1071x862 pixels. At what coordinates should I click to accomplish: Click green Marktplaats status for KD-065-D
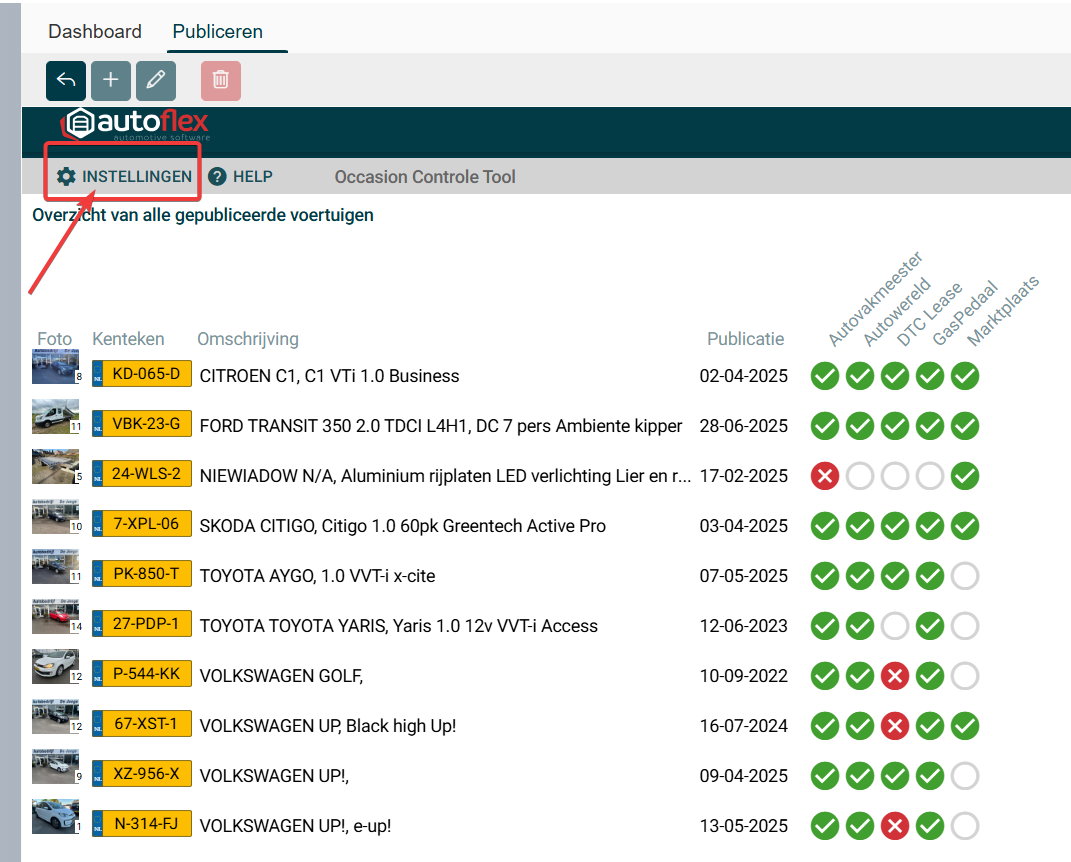(965, 376)
